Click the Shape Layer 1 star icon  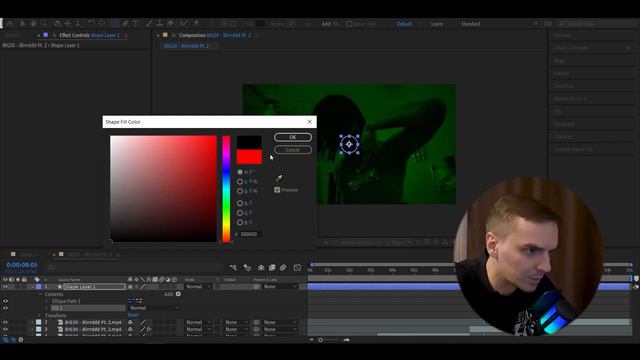tap(60, 287)
